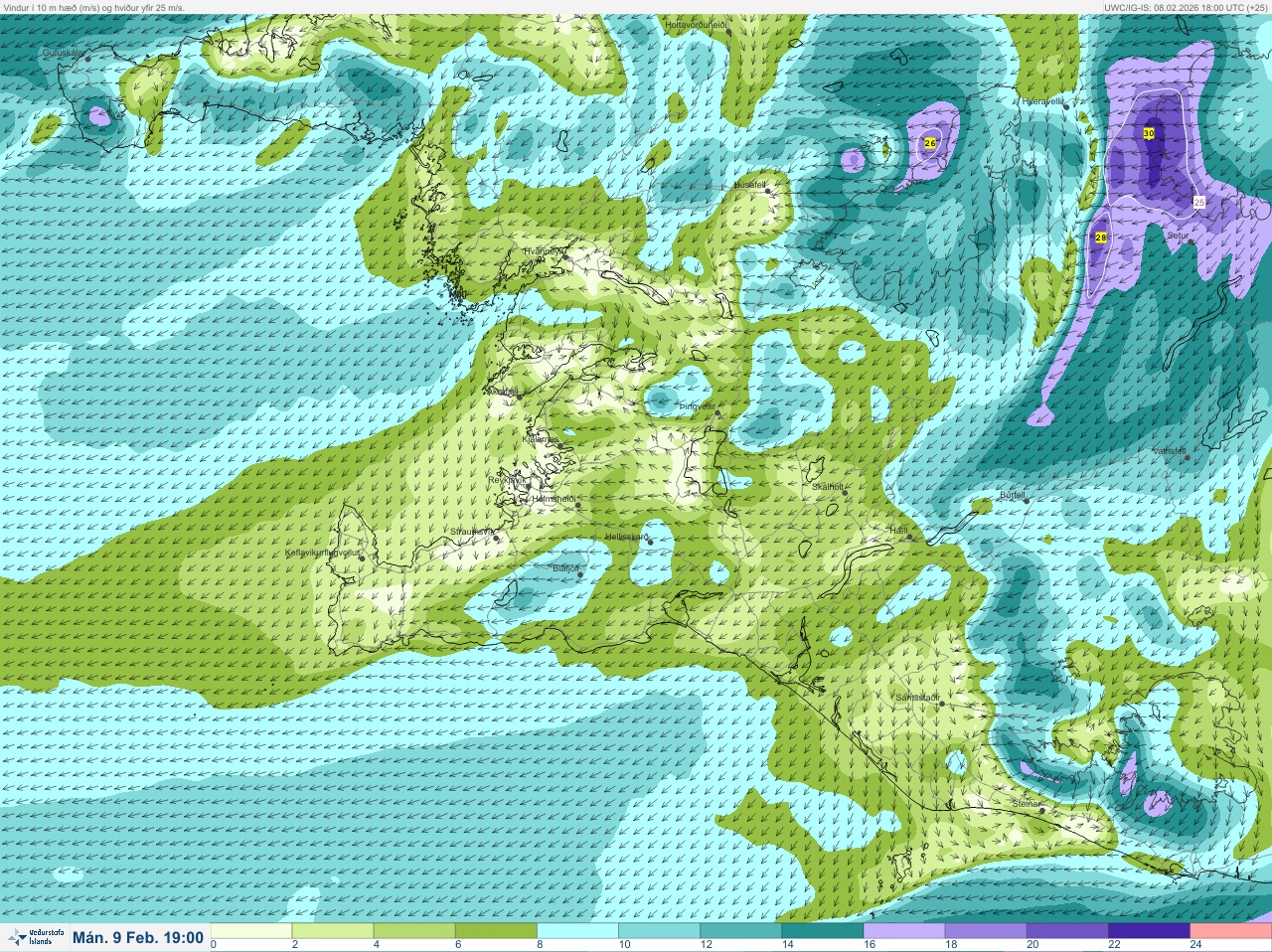This screenshot has height=952, width=1272.
Task: Select the Hæll station label
Action: coord(897,531)
